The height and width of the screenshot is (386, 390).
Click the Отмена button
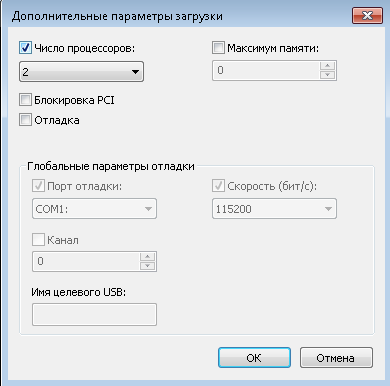(336, 358)
